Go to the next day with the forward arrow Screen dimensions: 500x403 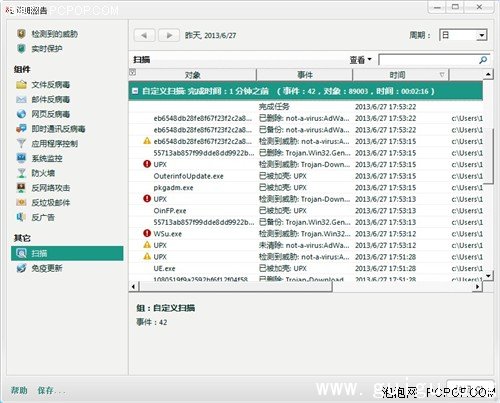169,35
